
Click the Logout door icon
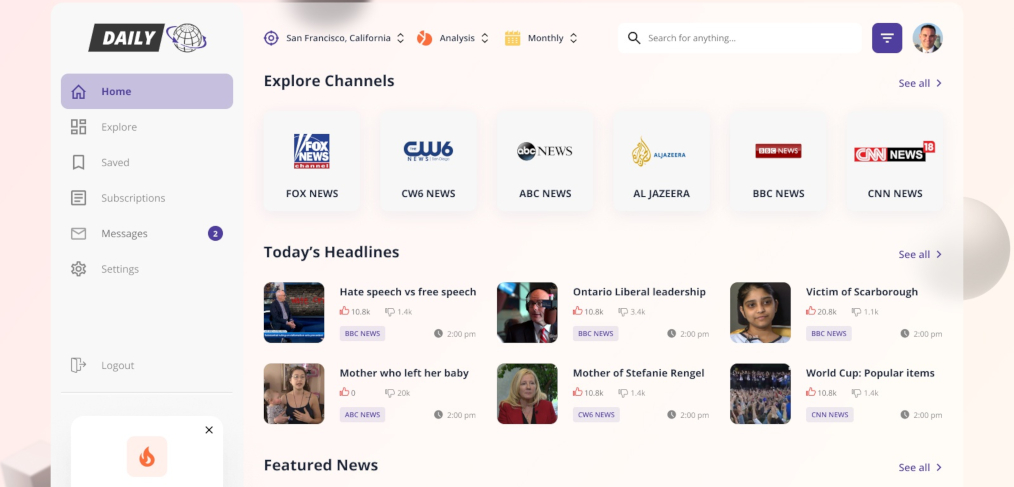pos(78,365)
